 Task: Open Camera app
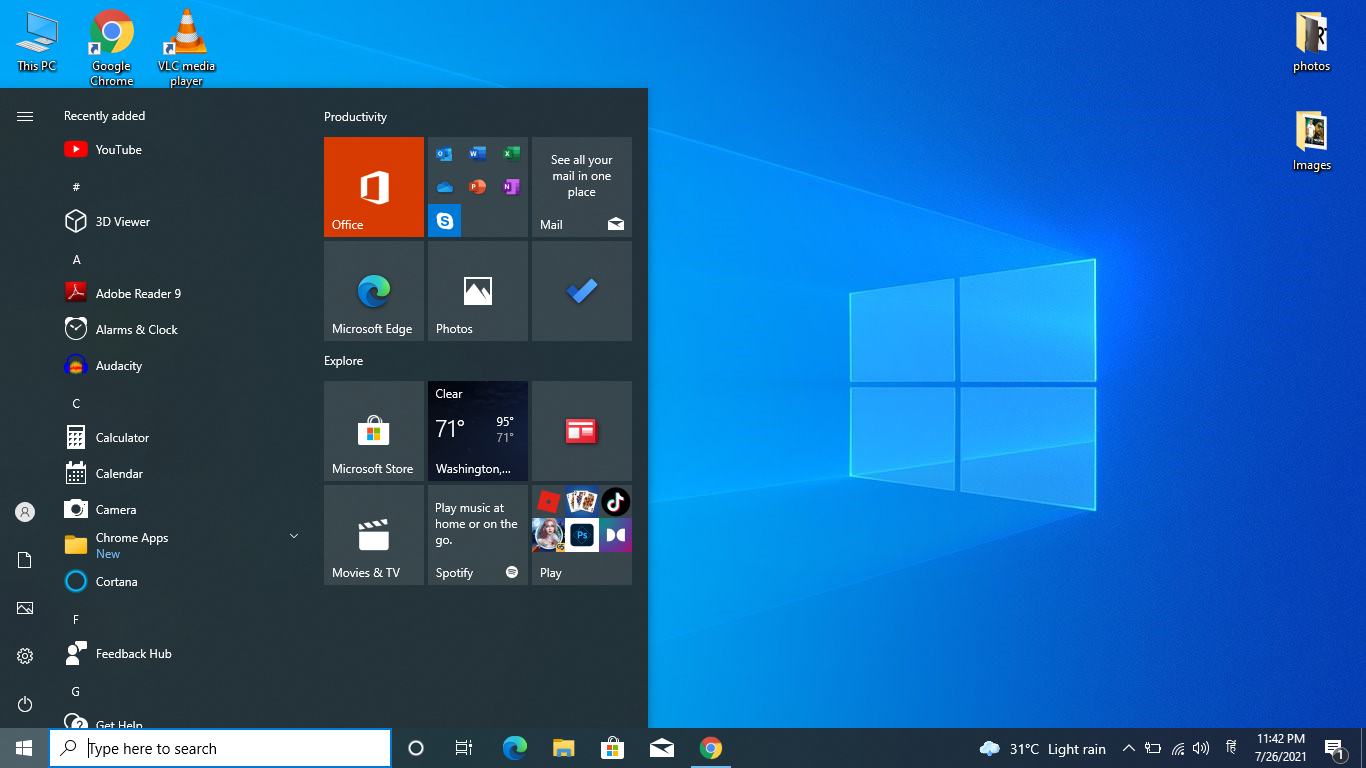click(x=180, y=510)
